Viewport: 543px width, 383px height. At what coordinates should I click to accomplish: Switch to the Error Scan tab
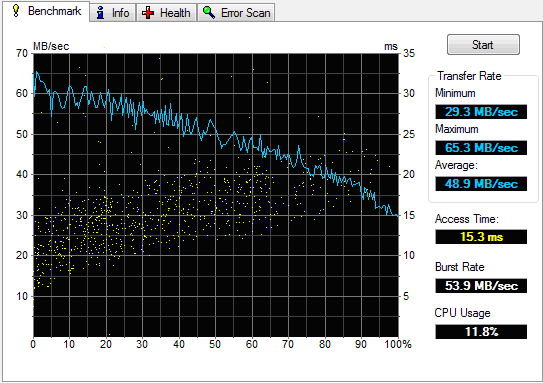(x=236, y=13)
